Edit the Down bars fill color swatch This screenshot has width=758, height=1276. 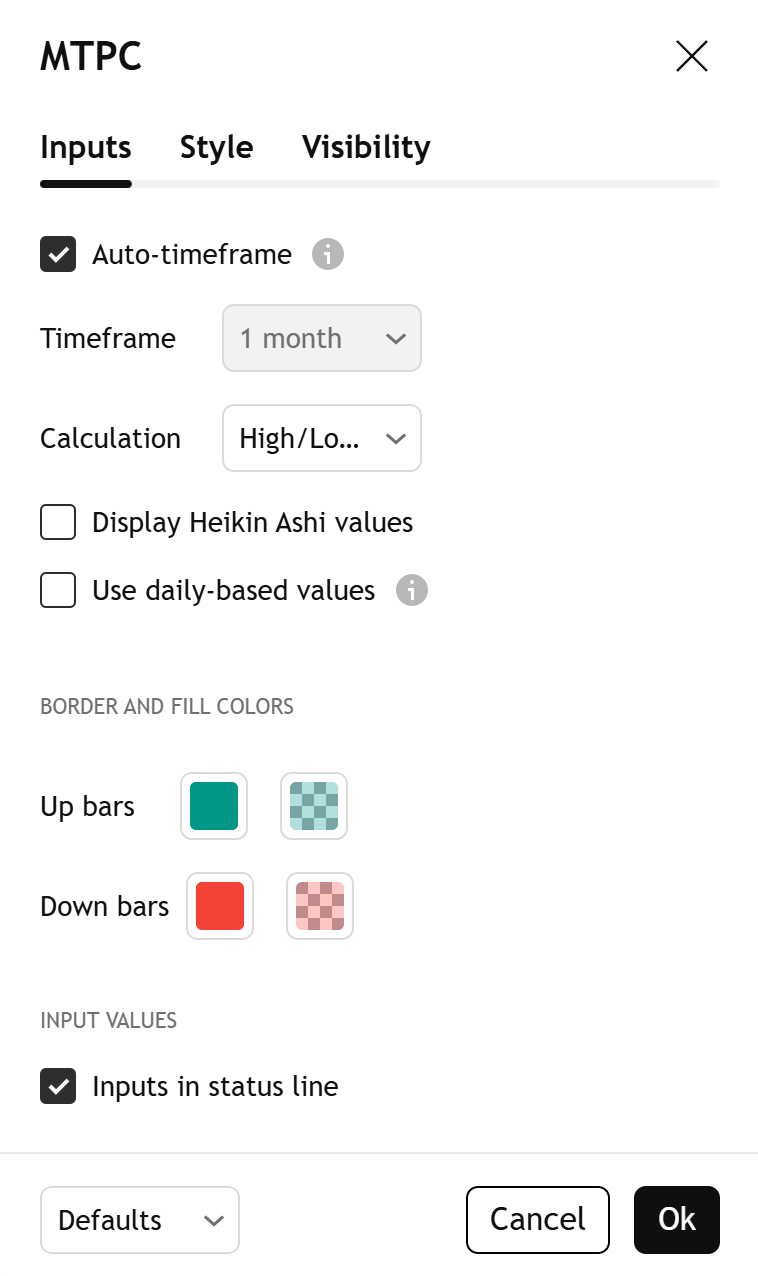(320, 907)
